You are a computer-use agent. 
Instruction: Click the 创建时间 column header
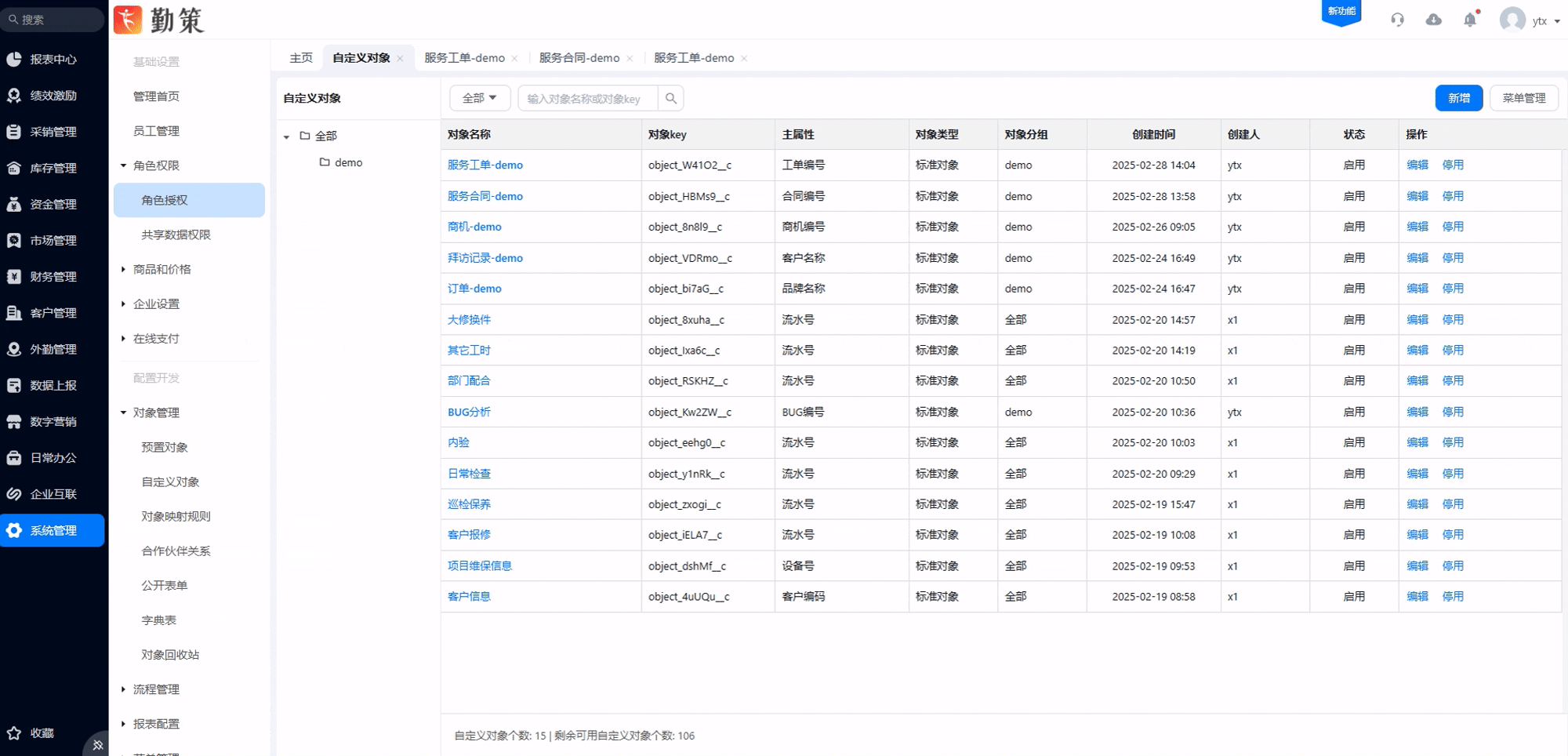coord(1153,135)
